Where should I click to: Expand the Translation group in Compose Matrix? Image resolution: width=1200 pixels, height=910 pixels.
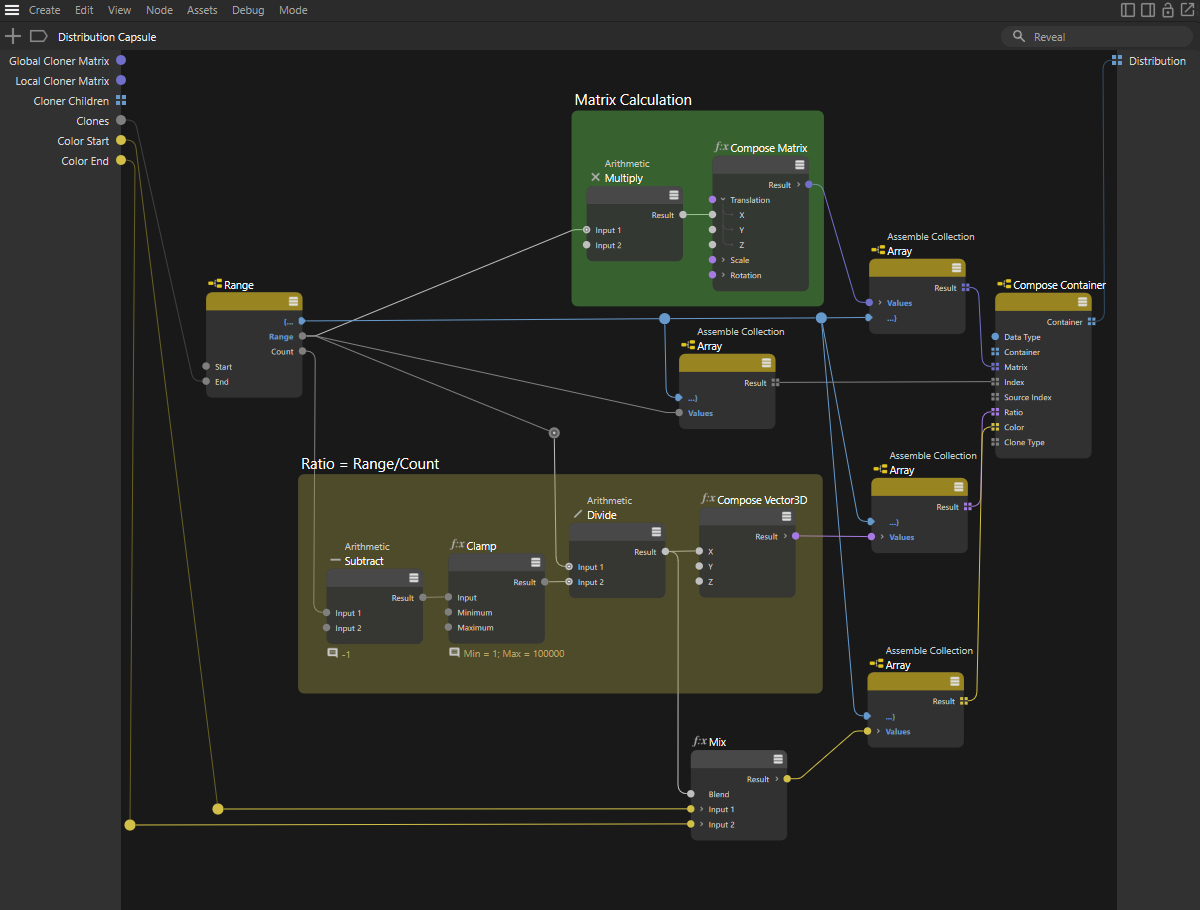pyautogui.click(x=723, y=200)
